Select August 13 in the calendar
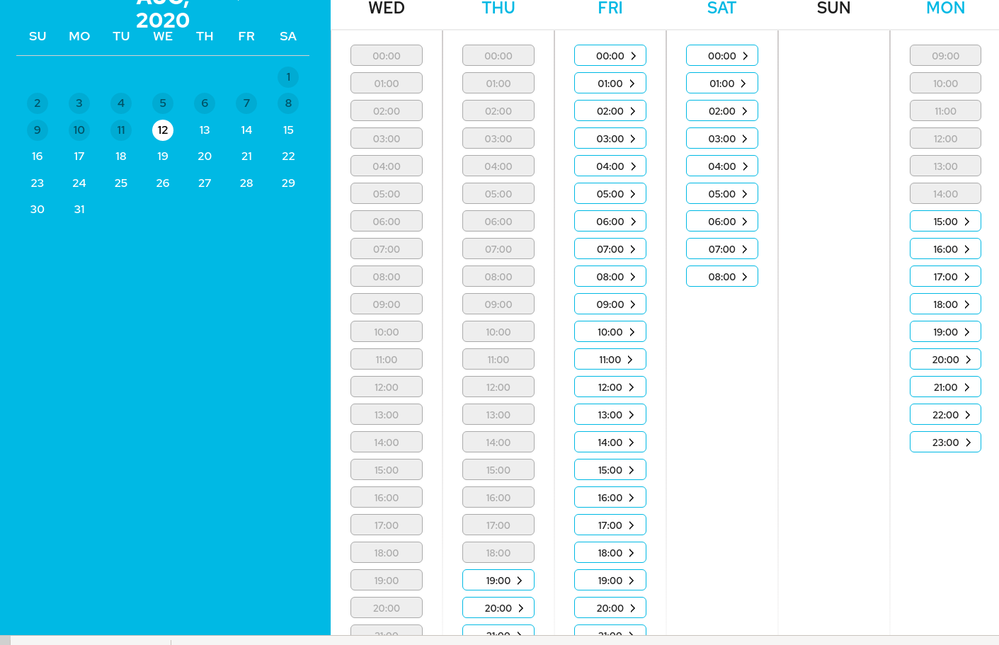 [x=204, y=130]
